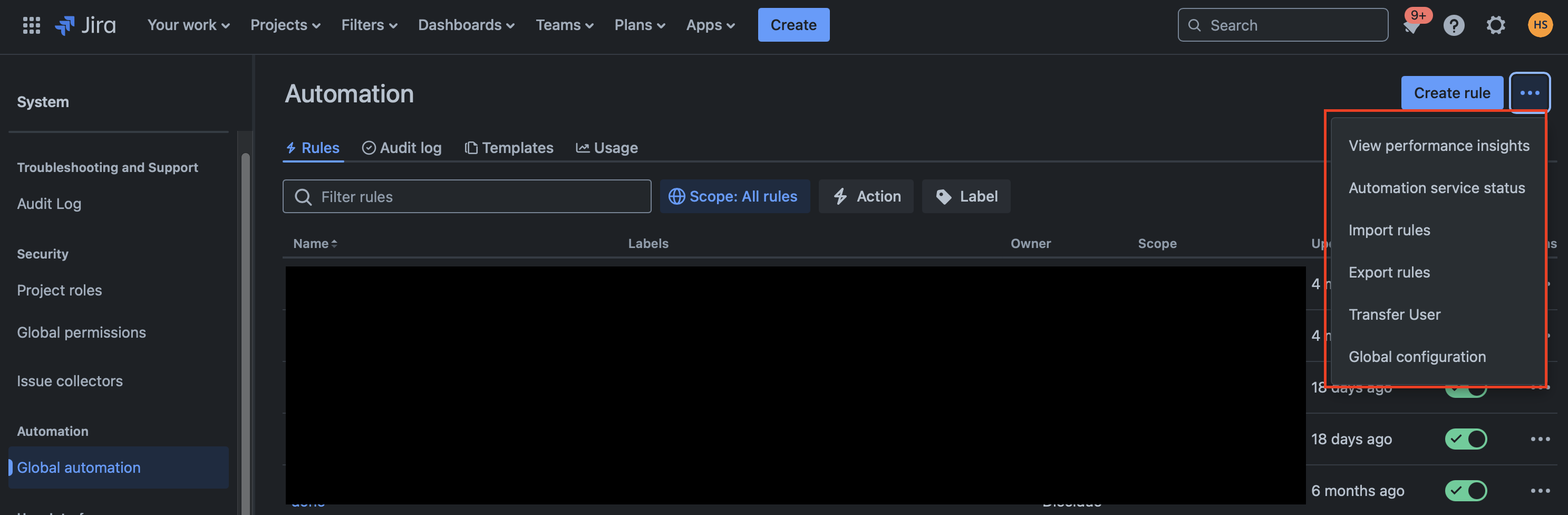Click the Jira logo
The height and width of the screenshot is (515, 1568).
point(85,25)
